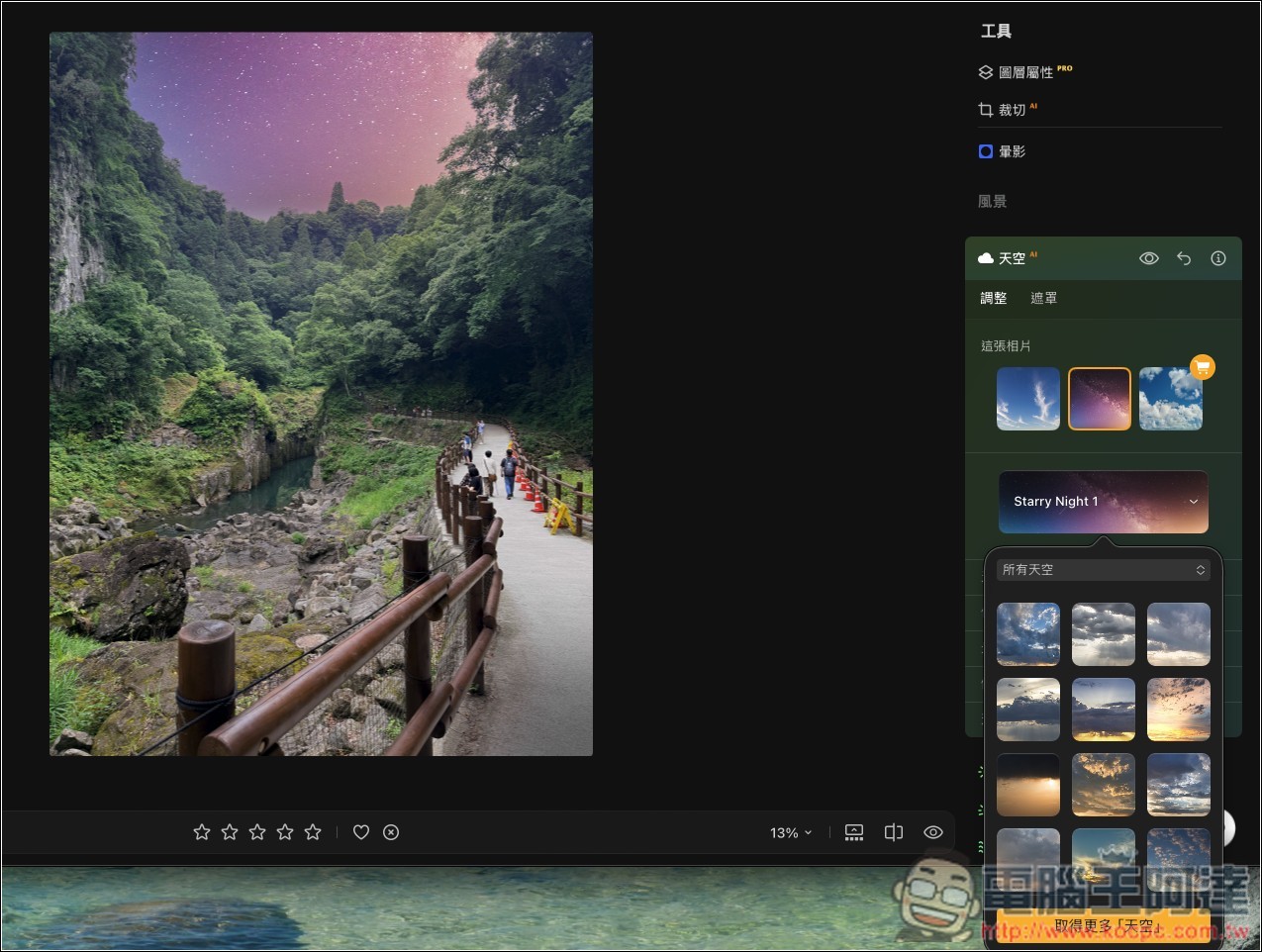The image size is (1262, 952).
Task: Toggle the filmstrip panel icon
Action: 854,832
